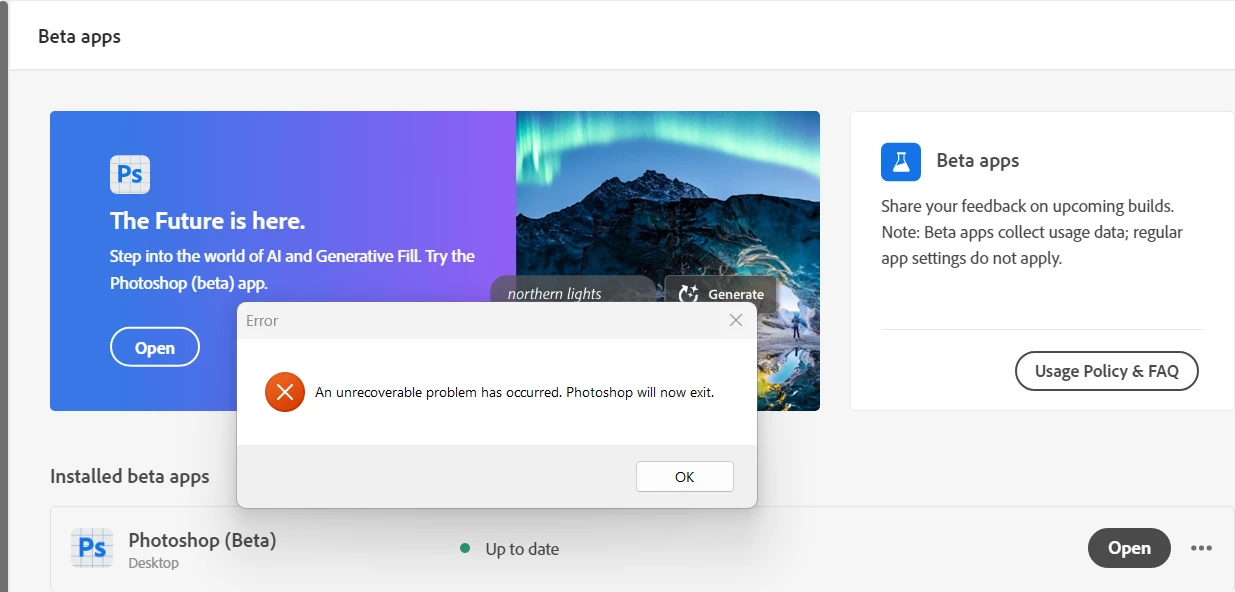Open Photoshop beta from the banner

tap(155, 348)
